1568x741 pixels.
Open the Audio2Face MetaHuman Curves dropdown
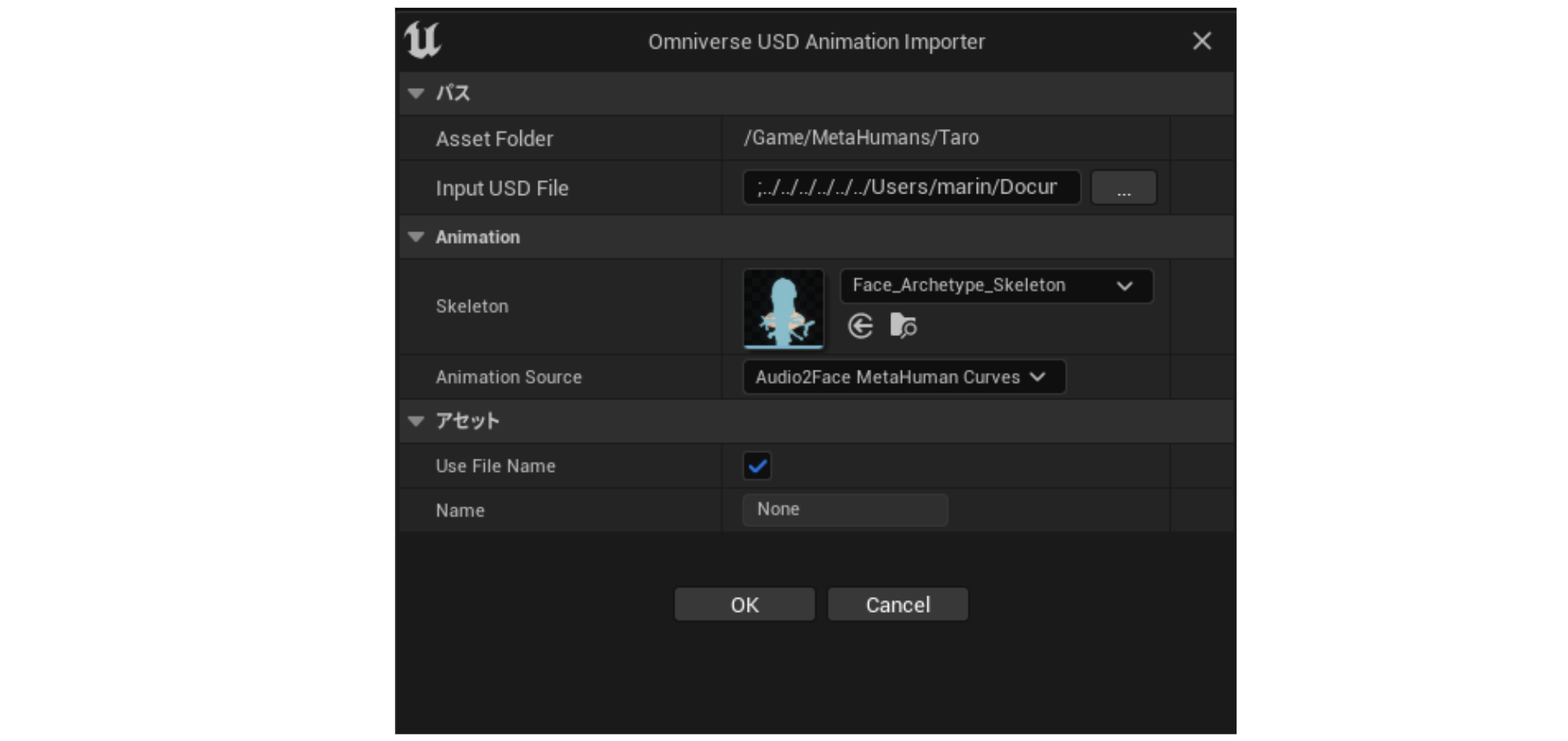pyautogui.click(x=903, y=377)
